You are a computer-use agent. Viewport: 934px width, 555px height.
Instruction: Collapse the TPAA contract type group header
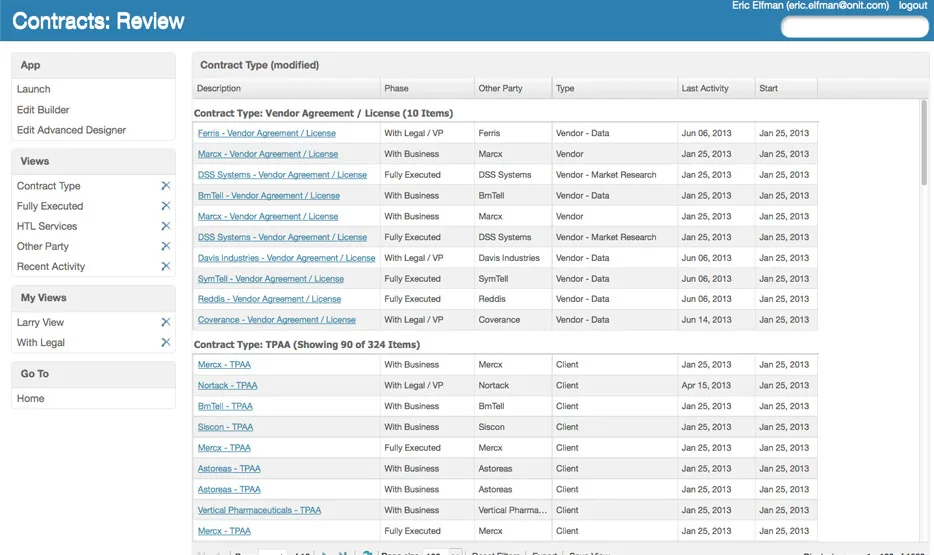pos(307,345)
